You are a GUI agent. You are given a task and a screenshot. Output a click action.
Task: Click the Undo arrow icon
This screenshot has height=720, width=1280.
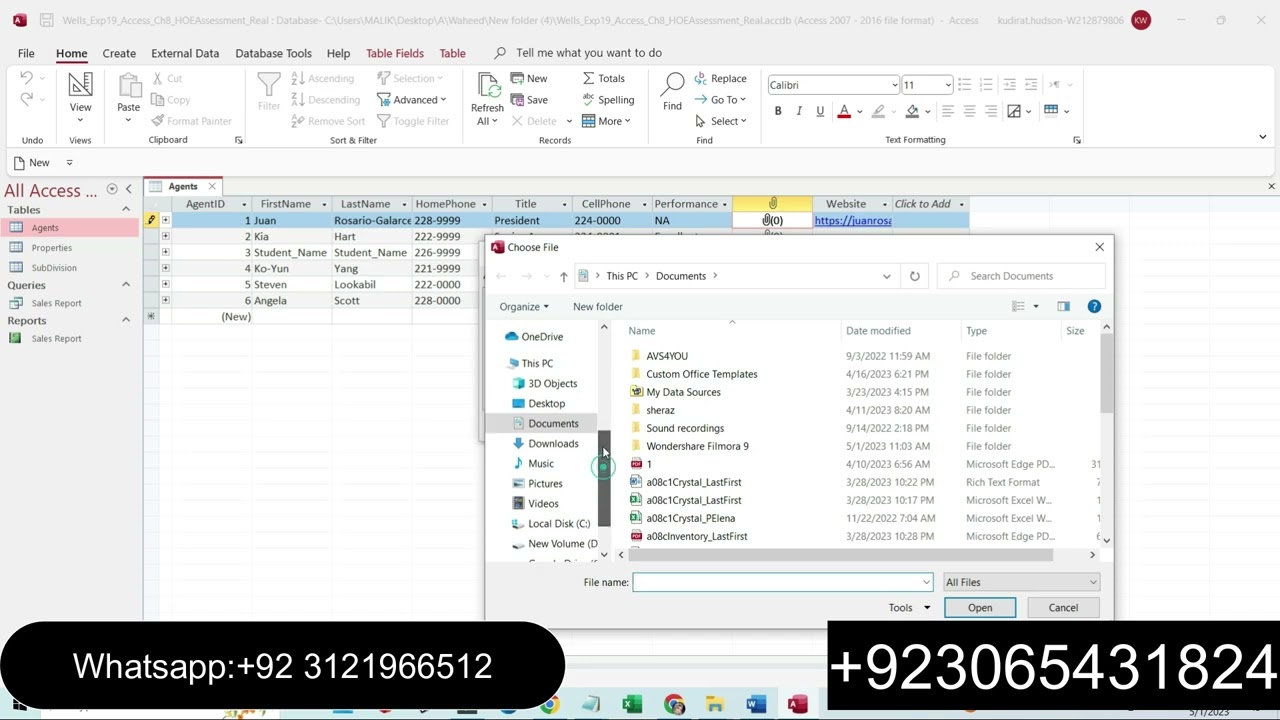click(x=27, y=78)
